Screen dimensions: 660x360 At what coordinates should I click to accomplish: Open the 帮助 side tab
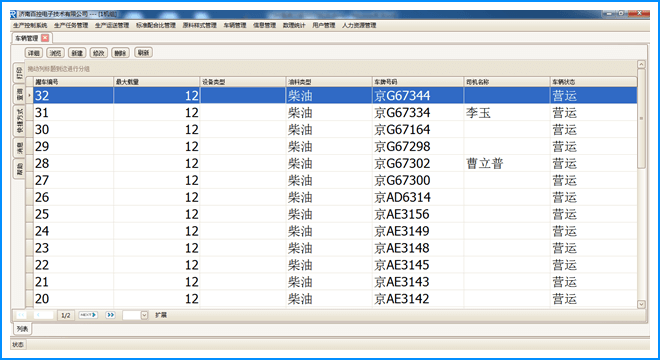(x=19, y=169)
